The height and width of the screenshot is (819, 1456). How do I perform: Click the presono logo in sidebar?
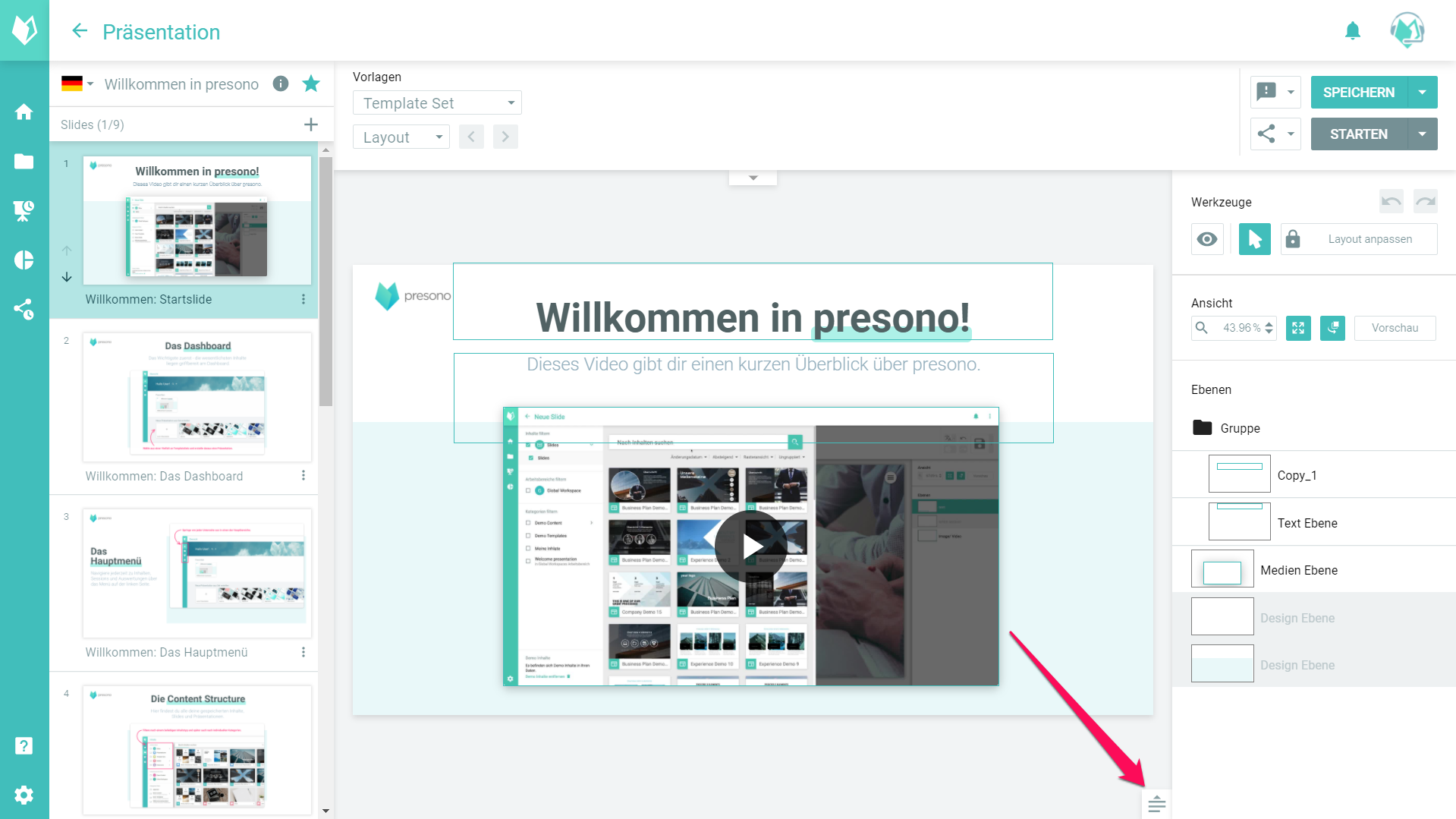[24, 30]
